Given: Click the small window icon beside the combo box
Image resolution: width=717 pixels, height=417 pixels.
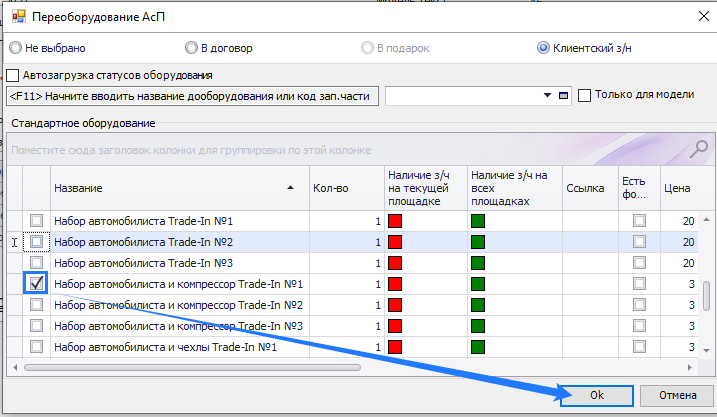Looking at the screenshot, I should coord(564,96).
